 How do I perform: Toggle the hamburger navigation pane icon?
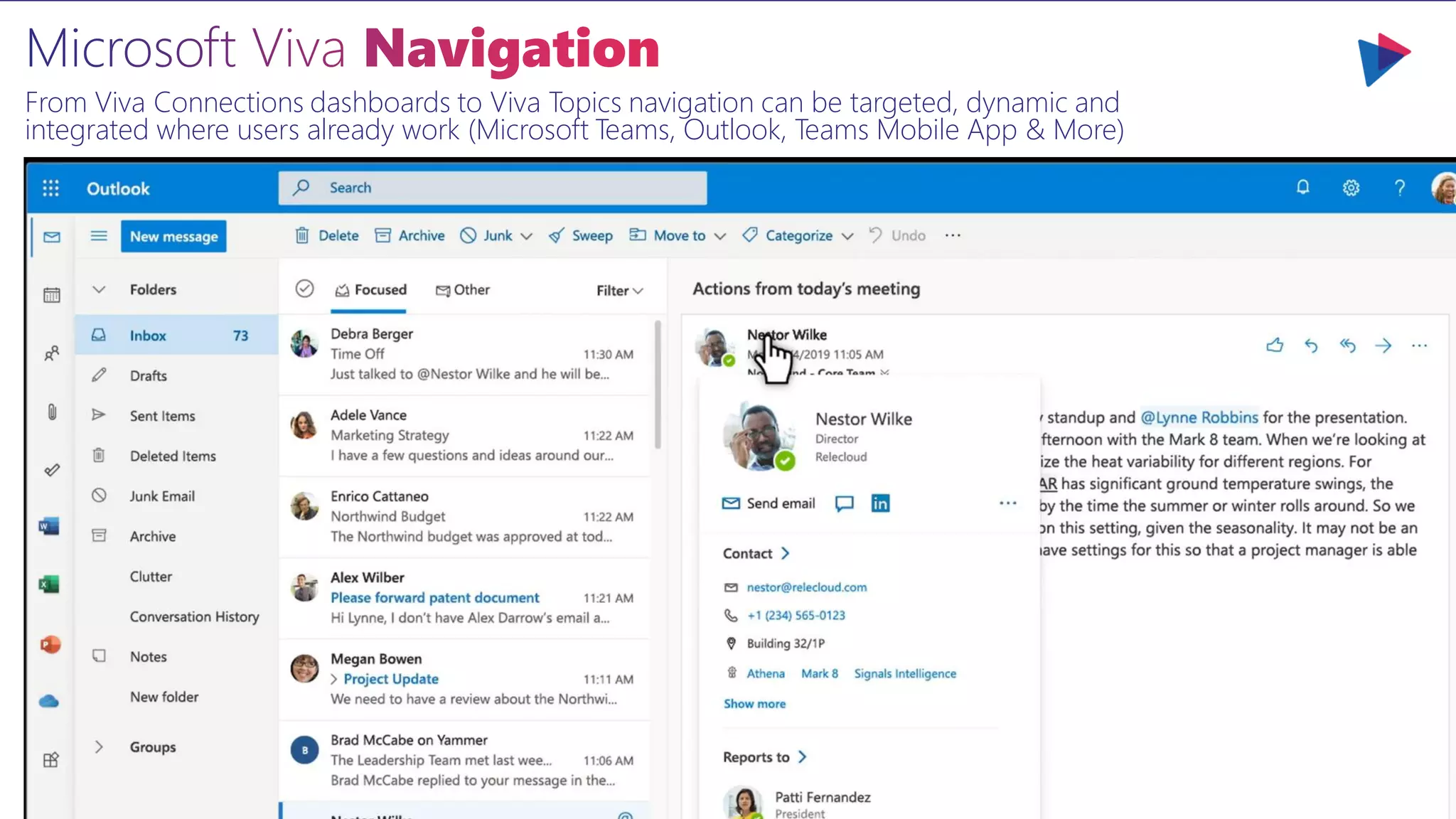[x=99, y=235]
